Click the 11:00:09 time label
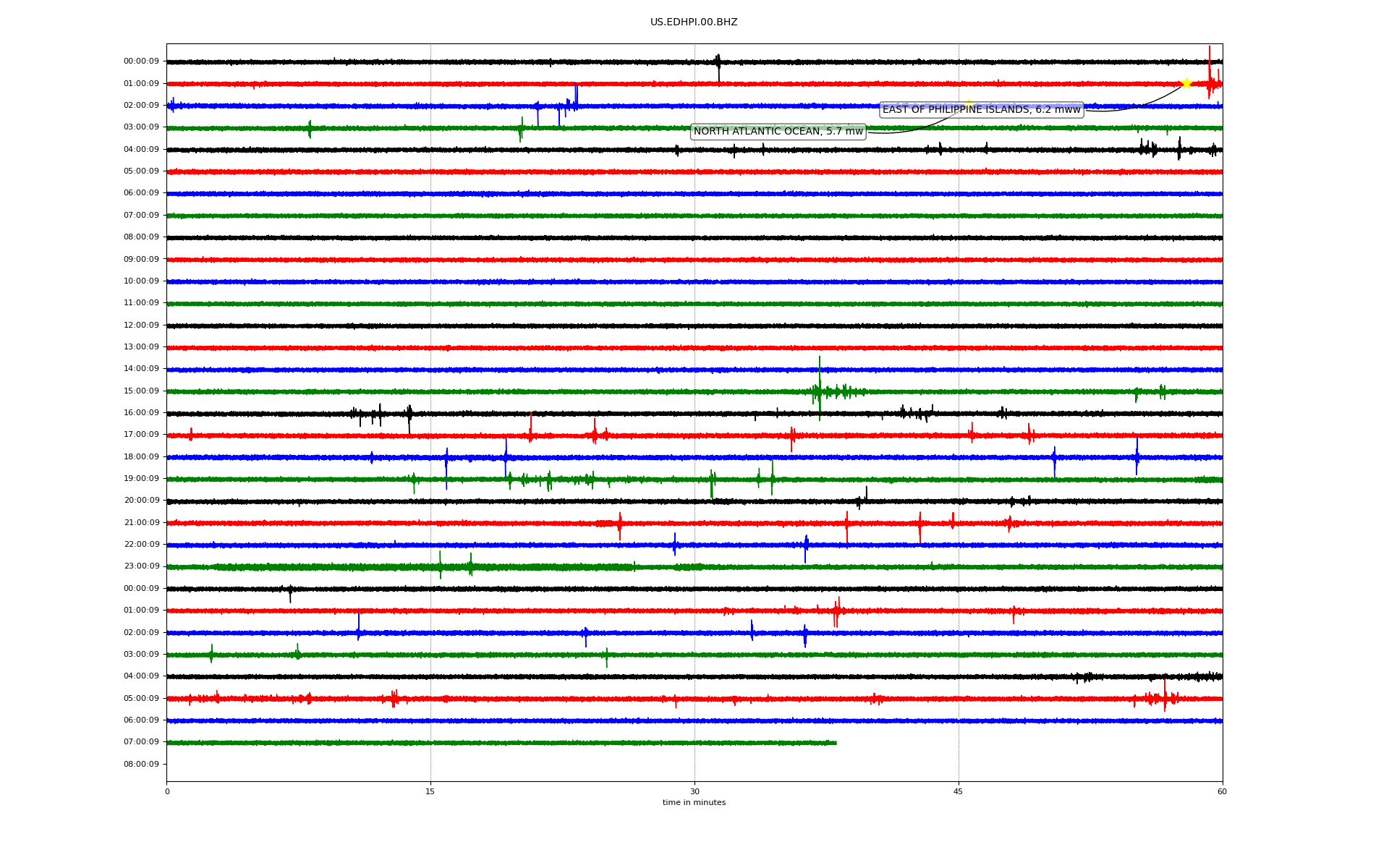Image resolution: width=1389 pixels, height=868 pixels. click(x=142, y=303)
